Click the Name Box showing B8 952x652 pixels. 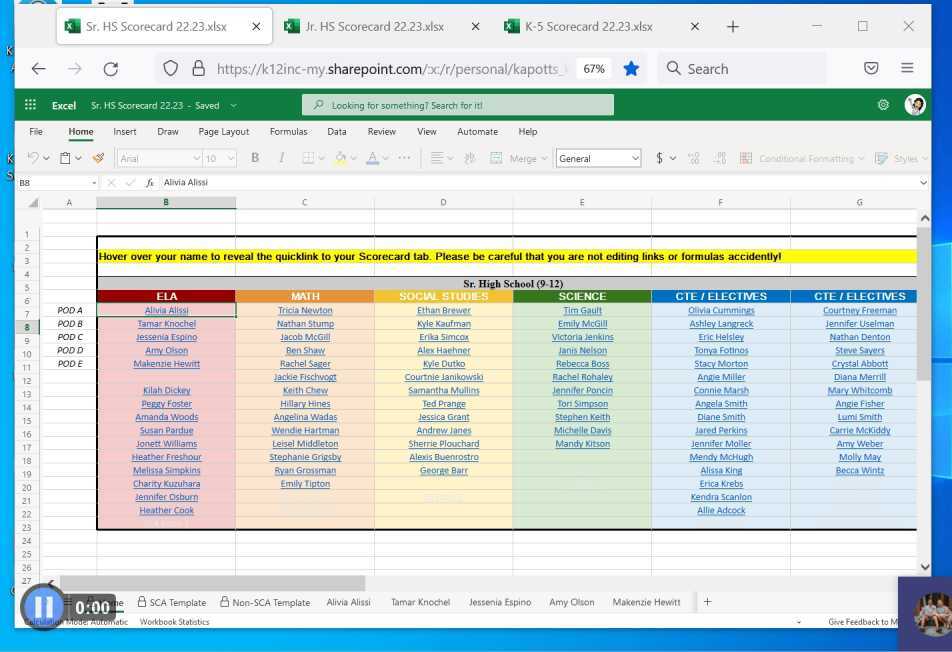pos(58,182)
